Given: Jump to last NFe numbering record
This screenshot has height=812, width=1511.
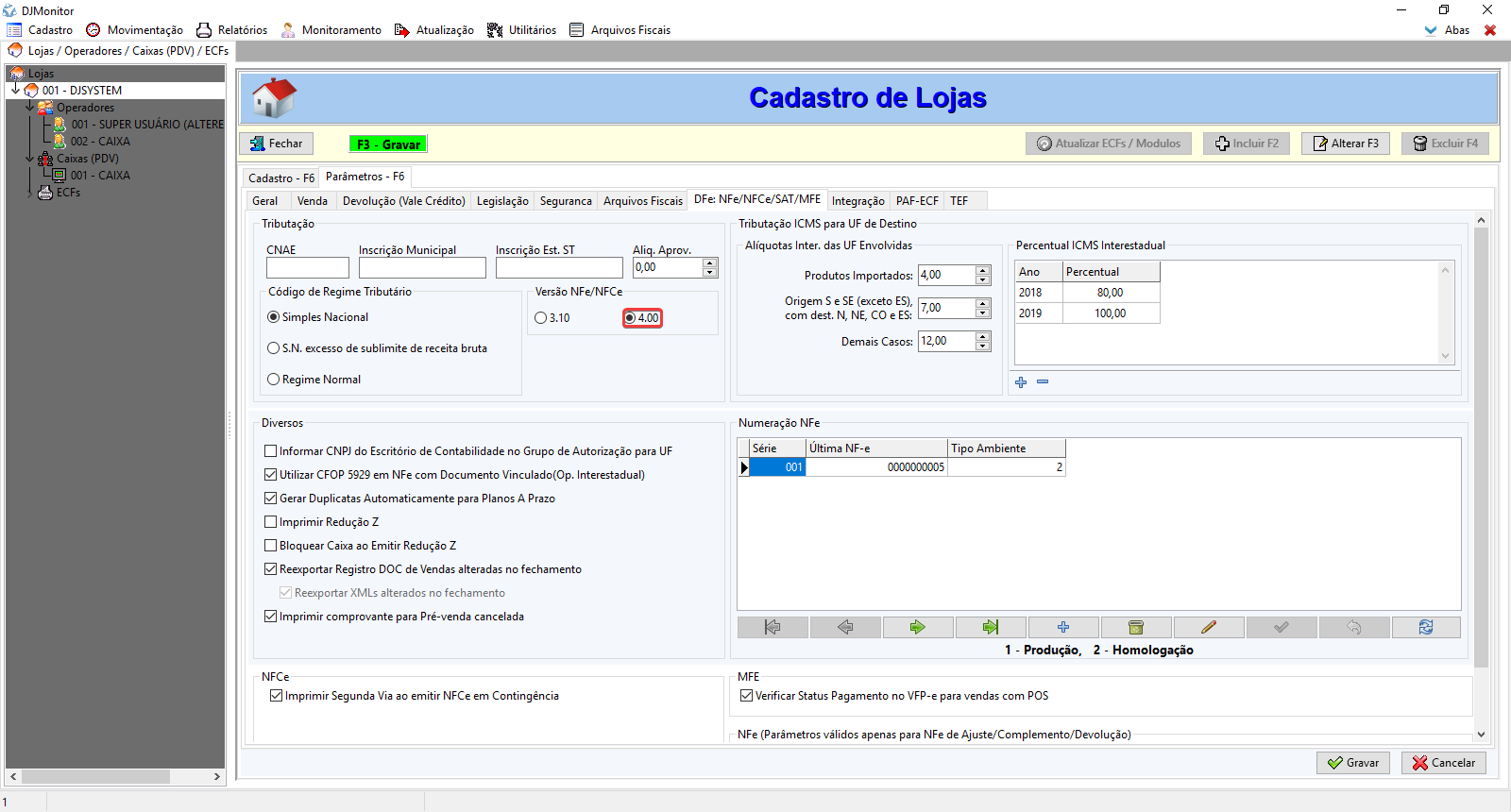Looking at the screenshot, I should (x=990, y=627).
